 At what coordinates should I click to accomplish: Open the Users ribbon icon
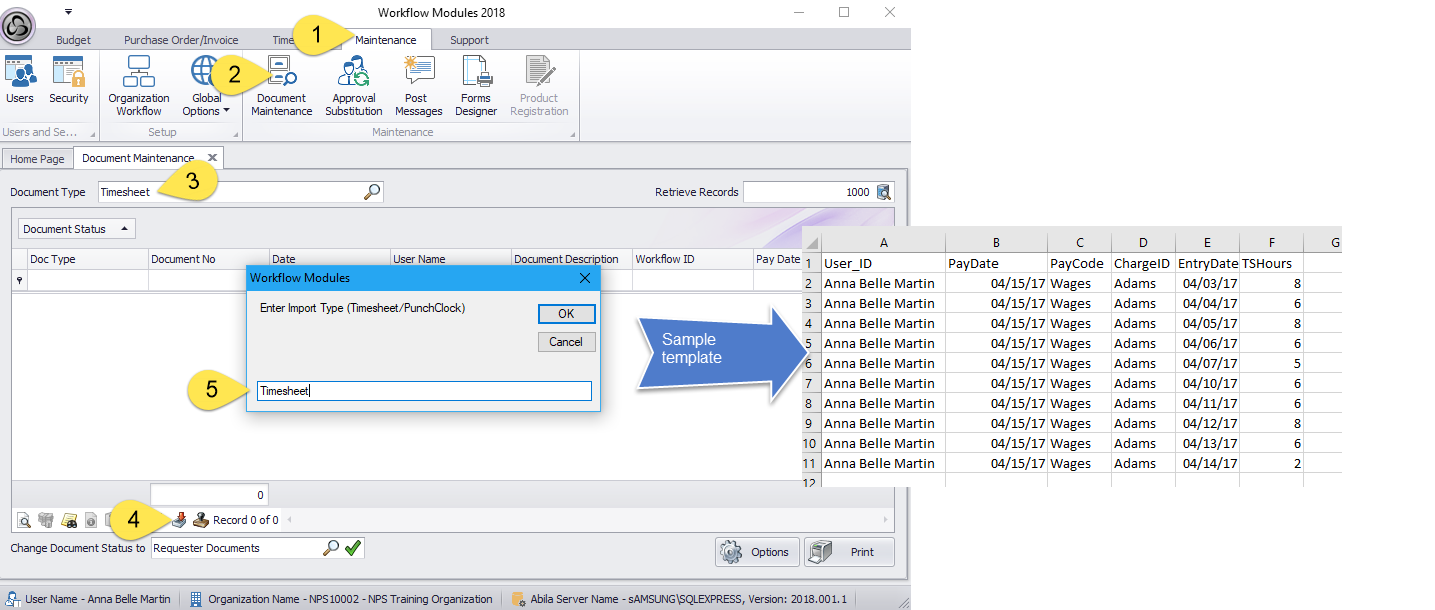tap(19, 80)
